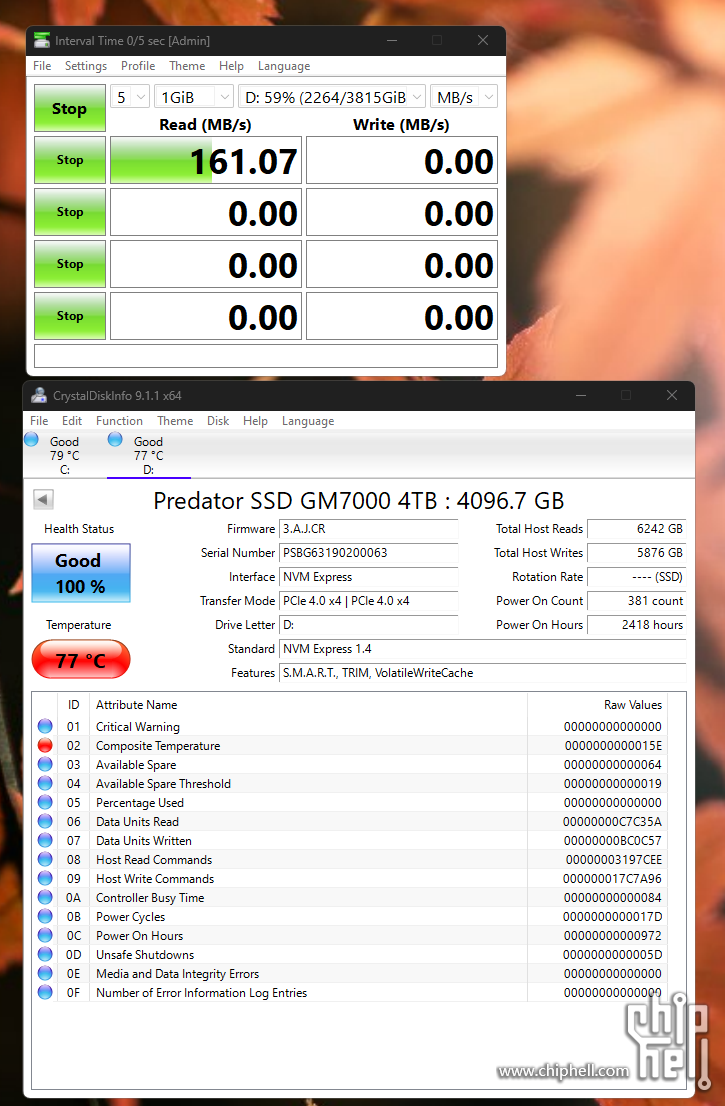This screenshot has height=1106, width=725.
Task: Click the Critical Warning status orb
Action: click(x=45, y=726)
